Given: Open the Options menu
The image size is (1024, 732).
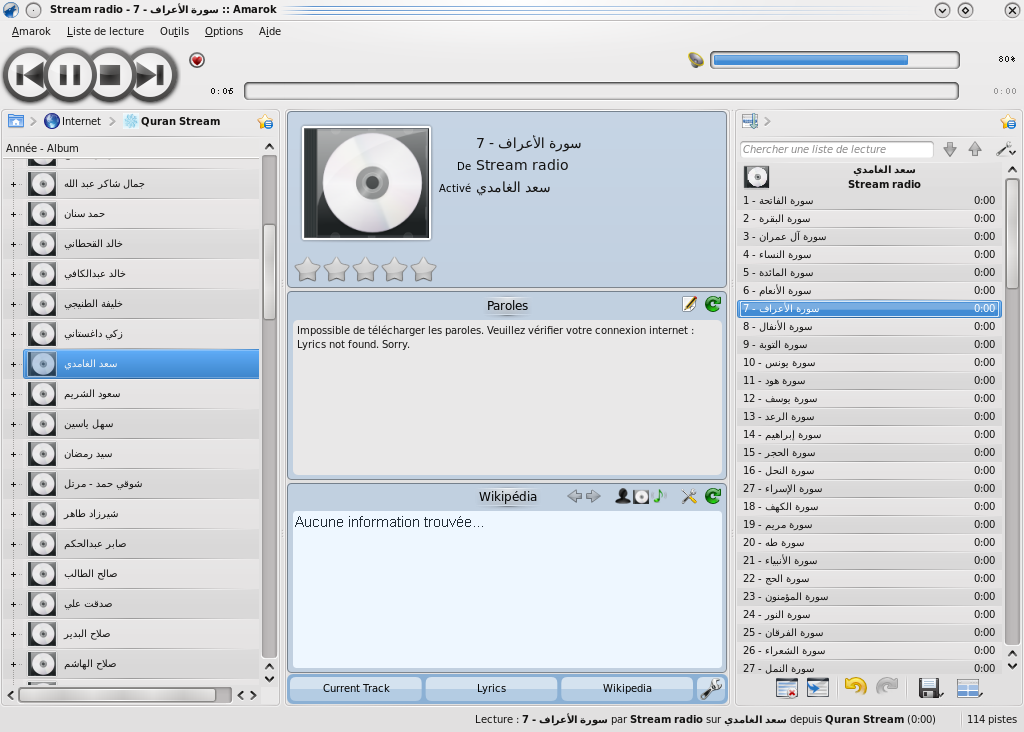Looking at the screenshot, I should tap(224, 31).
